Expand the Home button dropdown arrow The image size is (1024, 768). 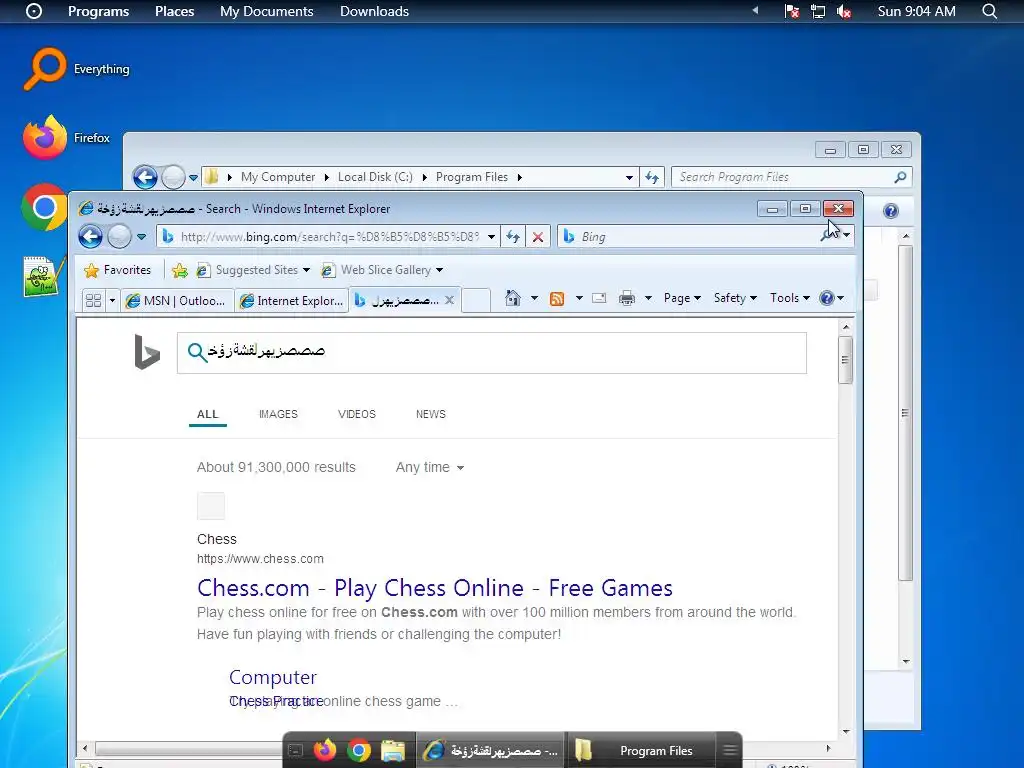coord(534,298)
